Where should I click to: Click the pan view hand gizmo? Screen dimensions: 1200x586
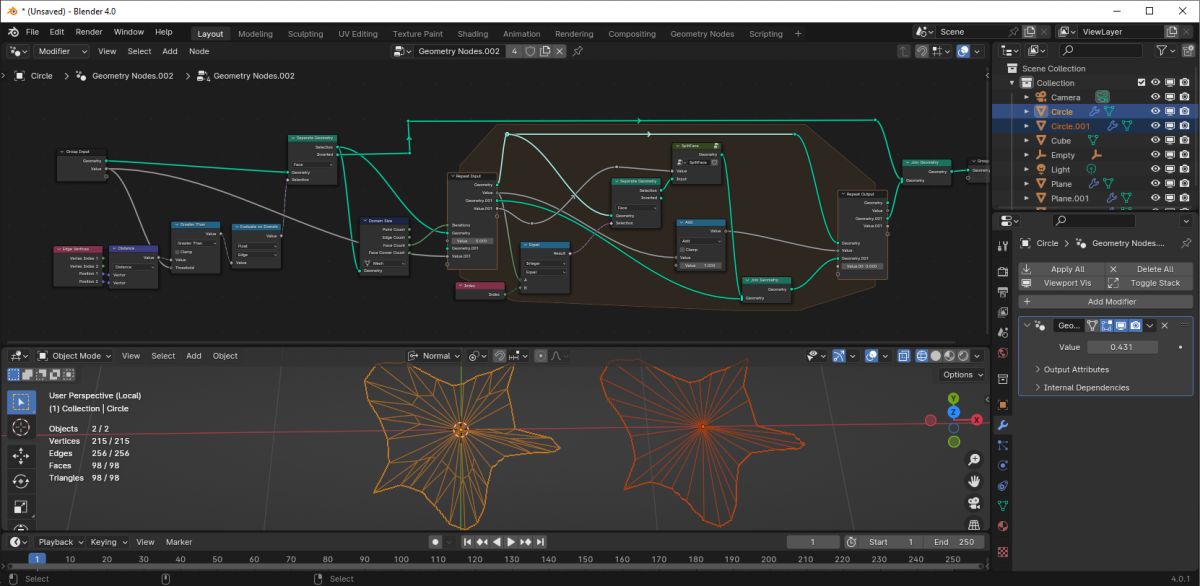tap(974, 482)
